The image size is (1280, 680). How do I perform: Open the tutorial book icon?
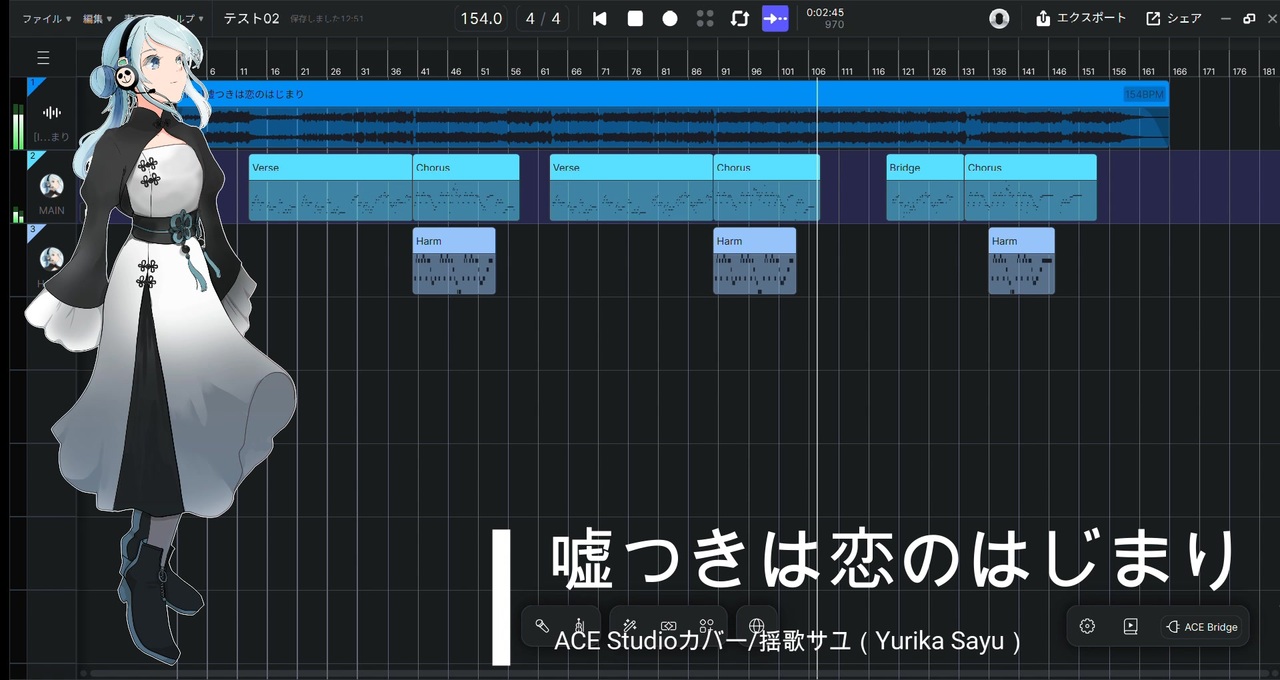[1130, 627]
